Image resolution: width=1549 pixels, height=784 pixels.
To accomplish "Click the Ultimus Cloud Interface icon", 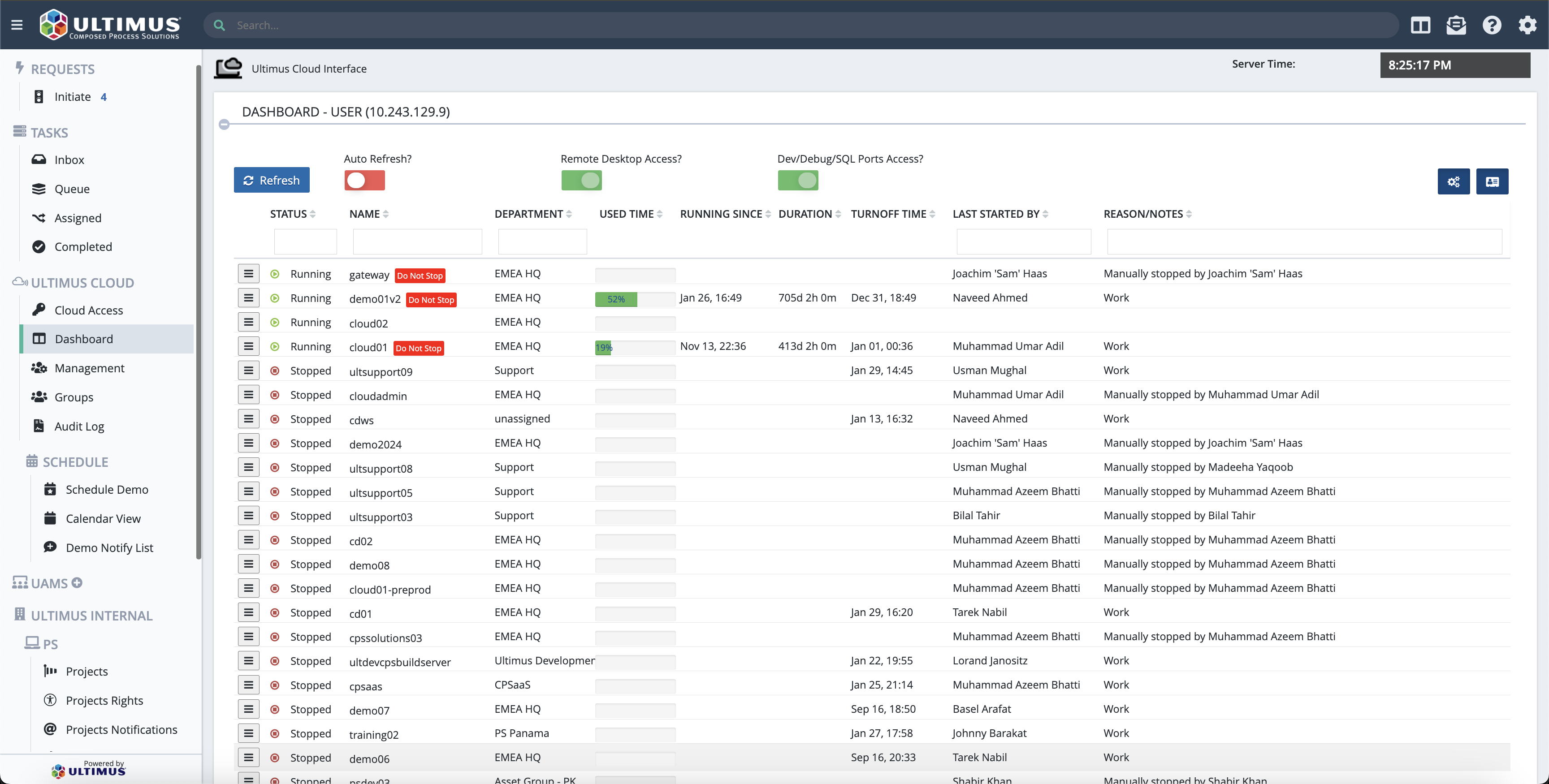I will point(228,68).
